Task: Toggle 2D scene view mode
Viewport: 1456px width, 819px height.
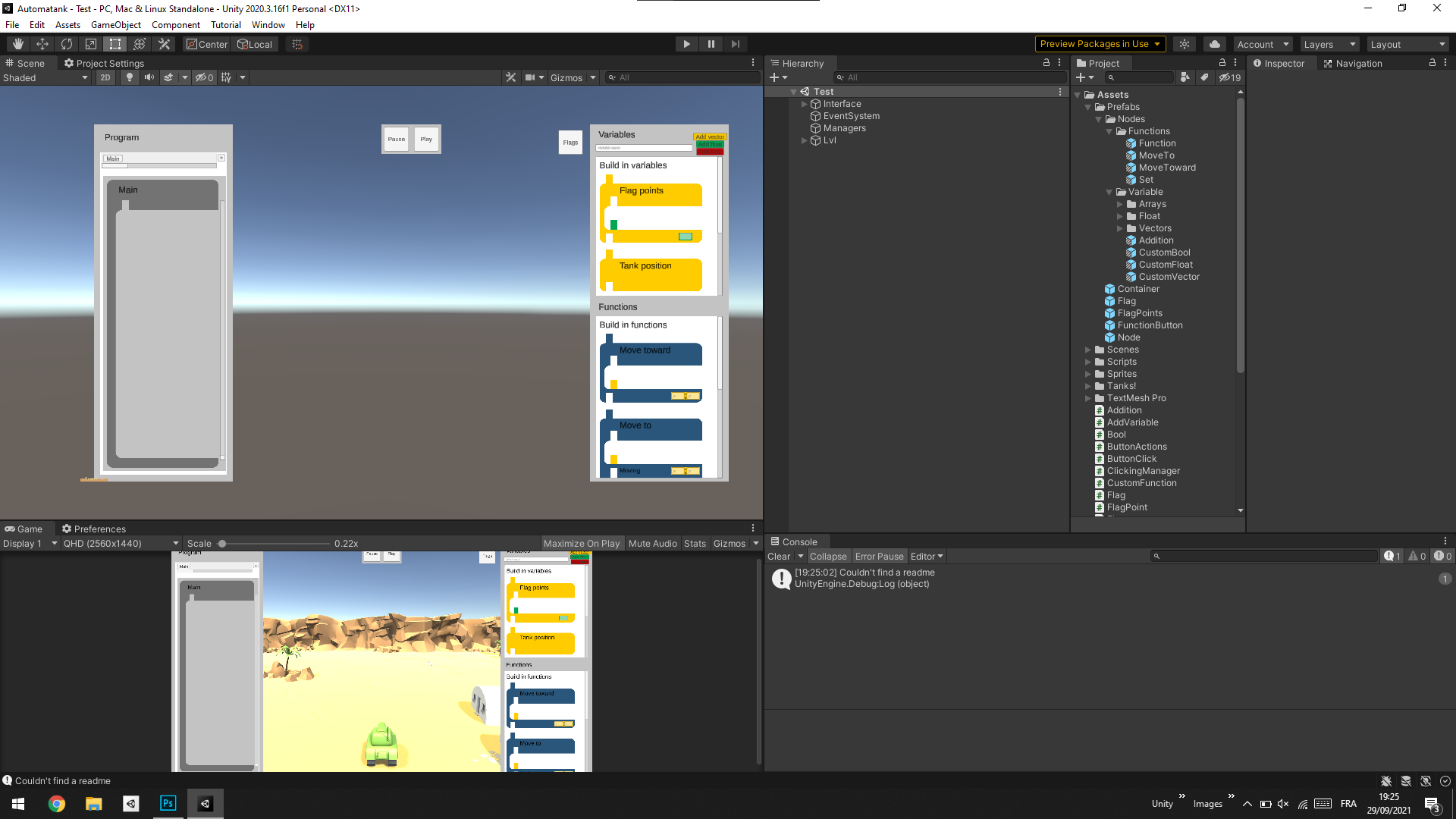Action: click(105, 77)
